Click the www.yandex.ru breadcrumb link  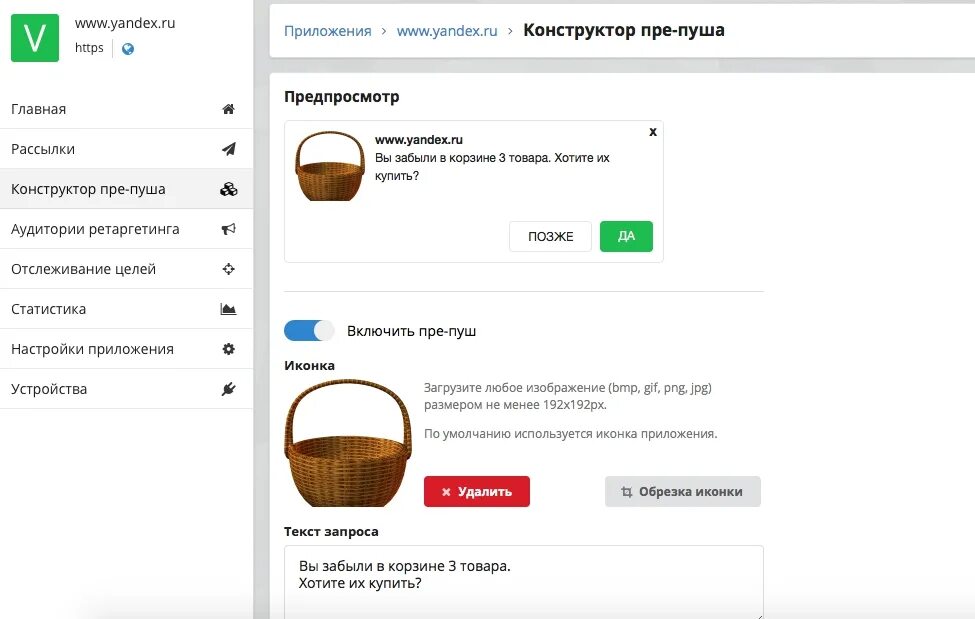pyautogui.click(x=447, y=31)
